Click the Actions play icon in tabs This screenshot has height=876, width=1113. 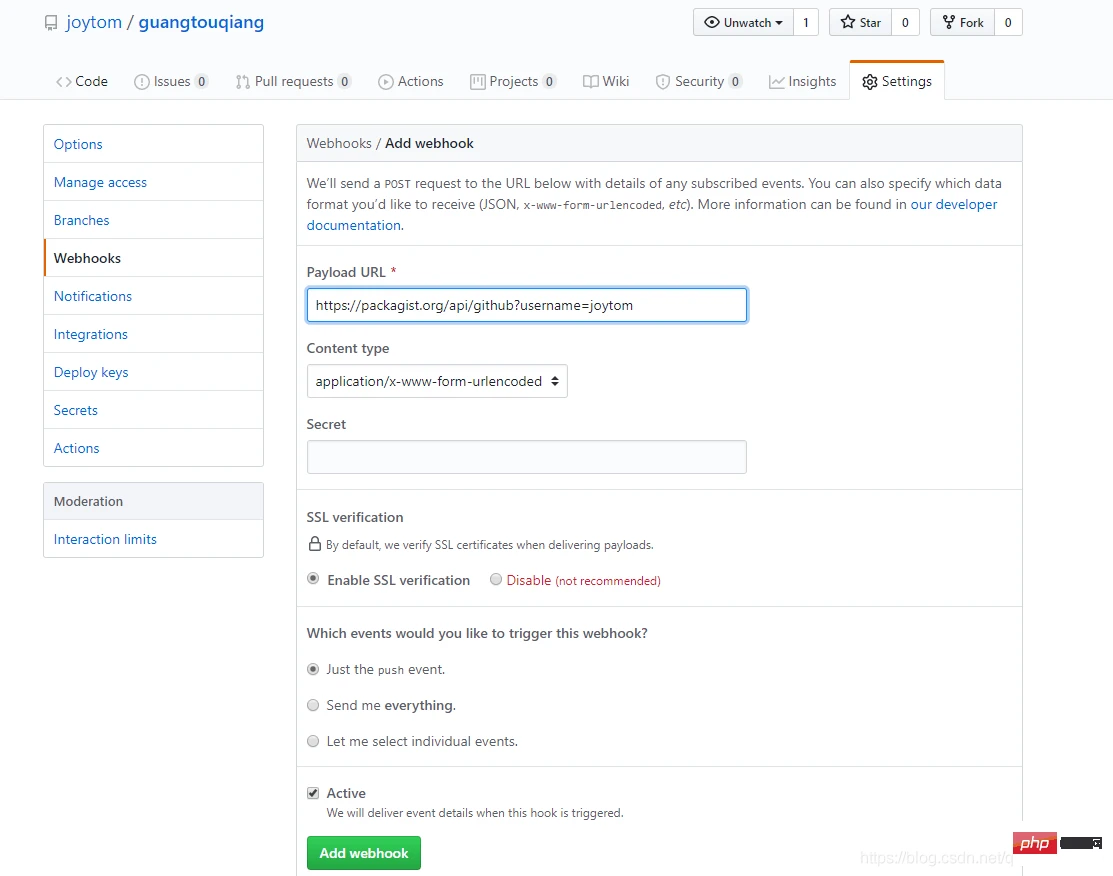point(385,82)
